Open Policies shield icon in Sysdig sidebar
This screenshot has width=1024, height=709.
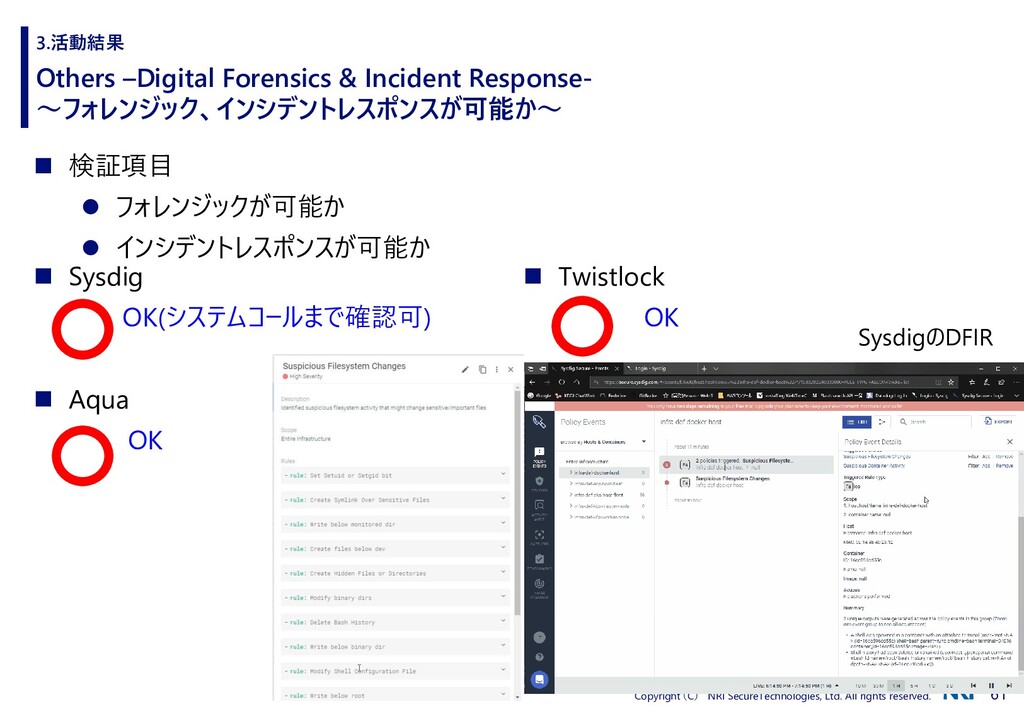point(539,482)
